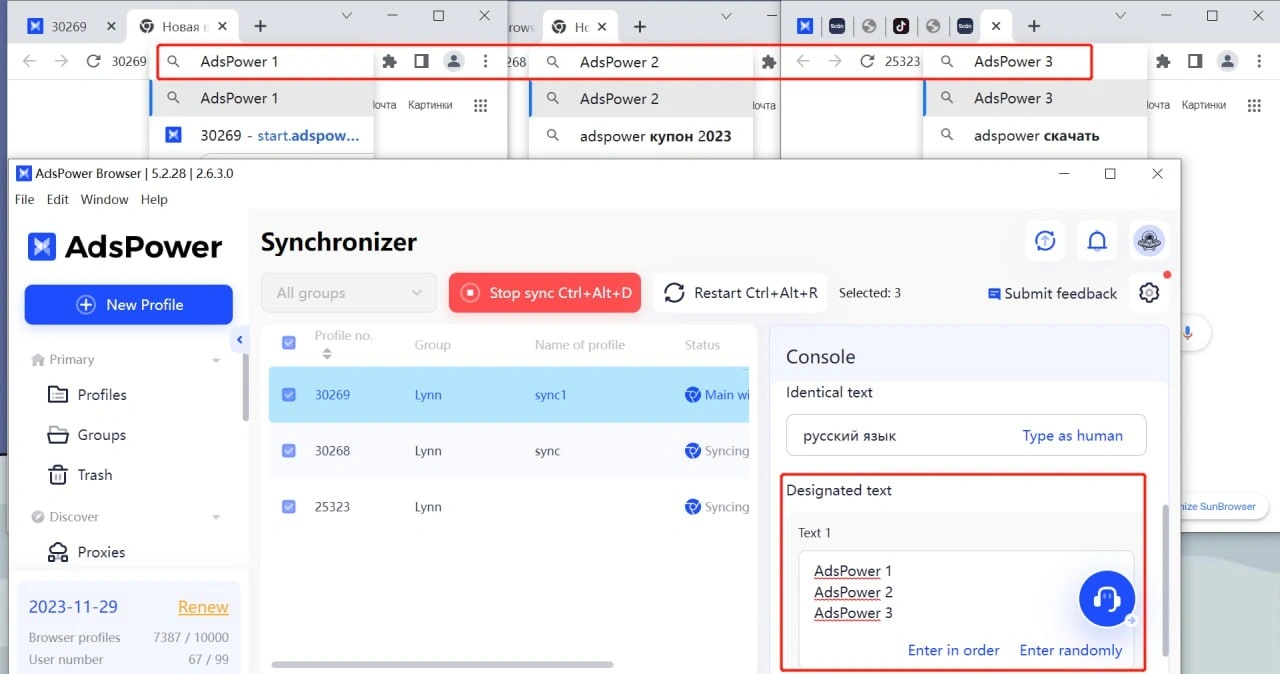Open a new tab in first browser window

(260, 26)
